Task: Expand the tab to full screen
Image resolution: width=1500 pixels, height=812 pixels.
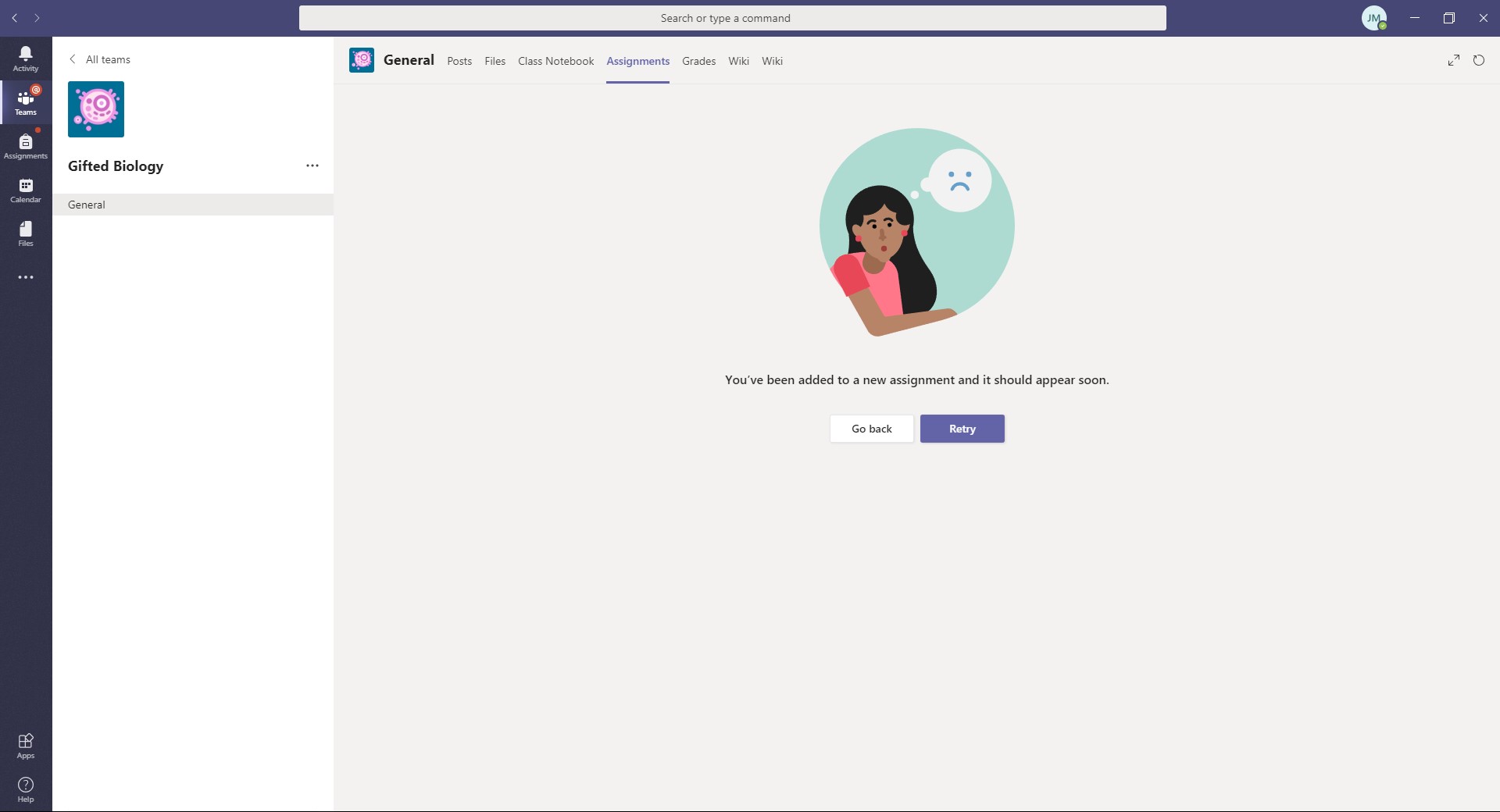Action: (x=1454, y=60)
